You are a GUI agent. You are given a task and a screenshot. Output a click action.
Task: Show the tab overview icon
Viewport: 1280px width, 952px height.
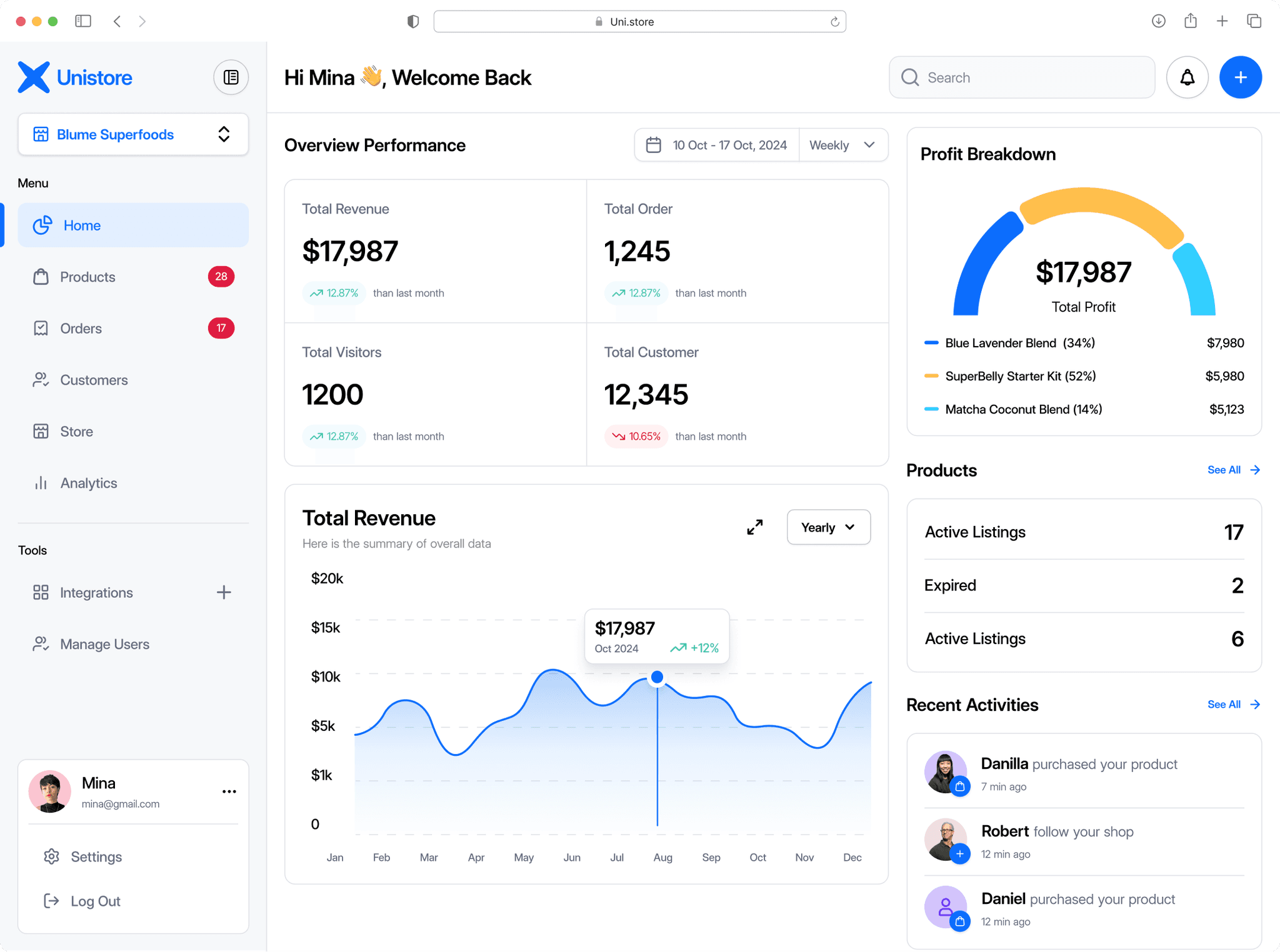pos(1254,21)
